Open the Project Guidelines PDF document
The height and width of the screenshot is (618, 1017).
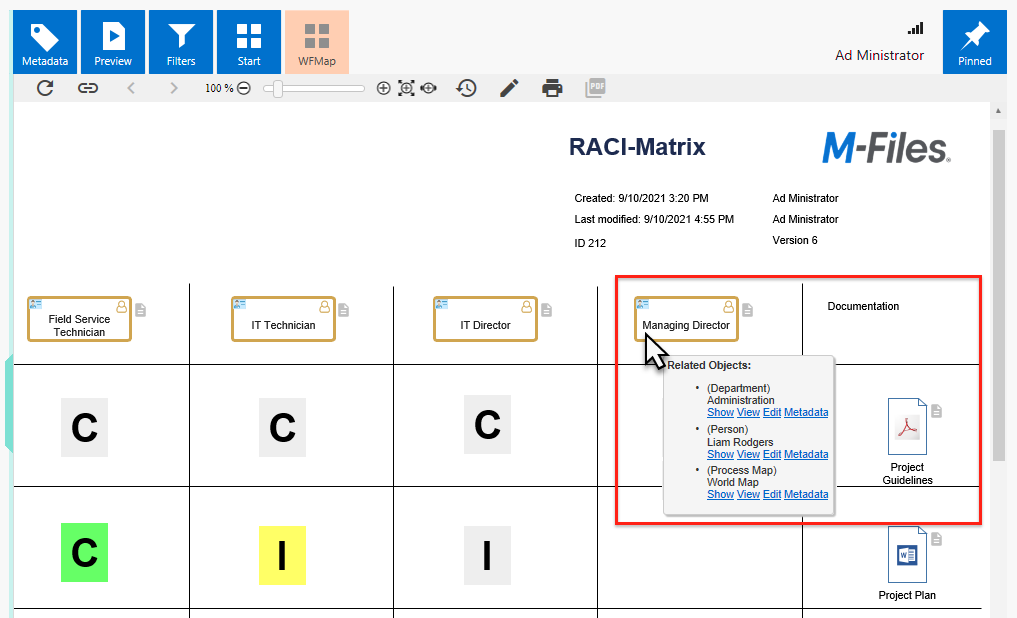[x=907, y=426]
